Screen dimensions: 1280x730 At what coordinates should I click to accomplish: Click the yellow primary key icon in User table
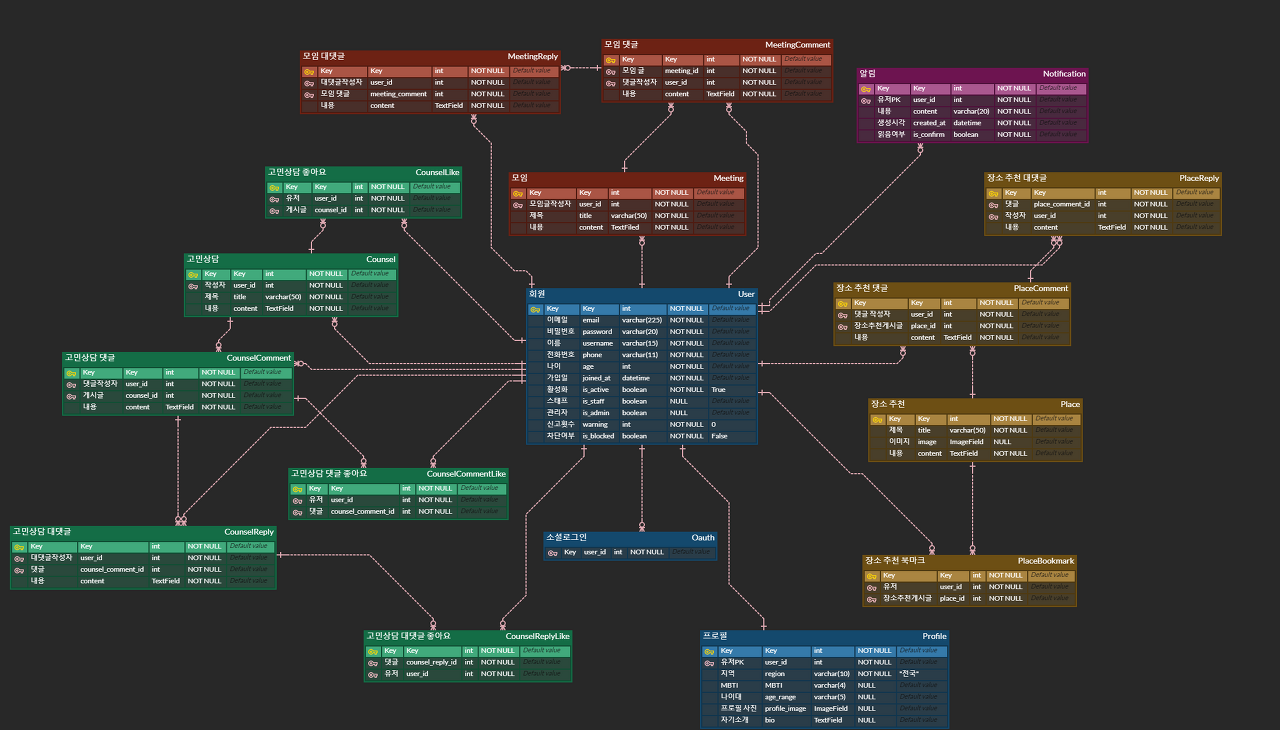tap(536, 309)
